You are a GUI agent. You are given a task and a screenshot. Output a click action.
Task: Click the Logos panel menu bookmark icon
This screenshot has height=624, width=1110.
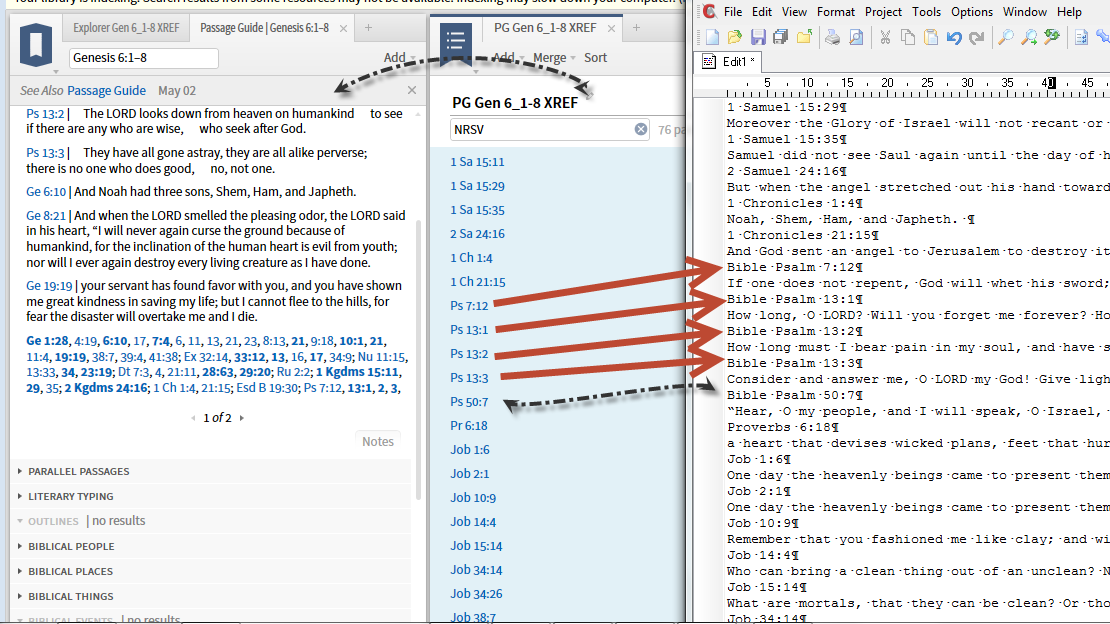point(36,45)
